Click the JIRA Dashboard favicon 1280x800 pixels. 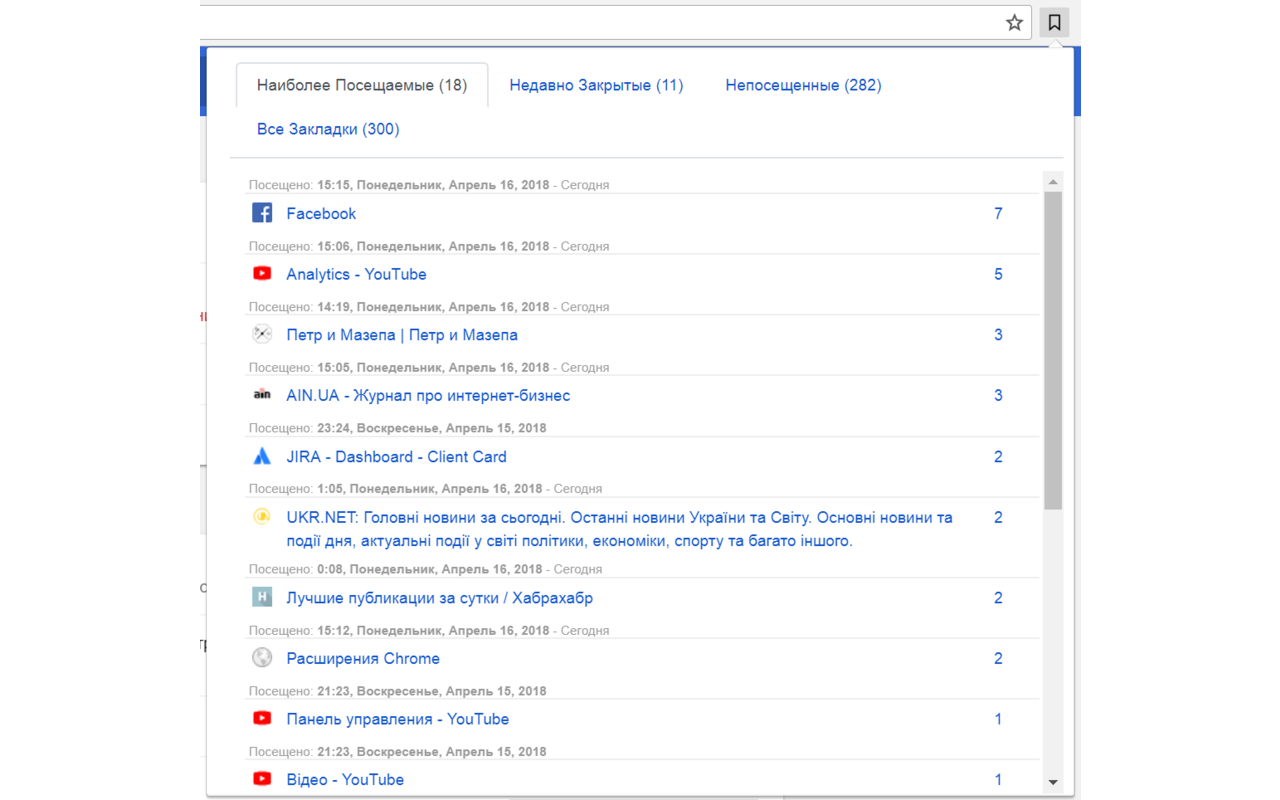(x=262, y=456)
